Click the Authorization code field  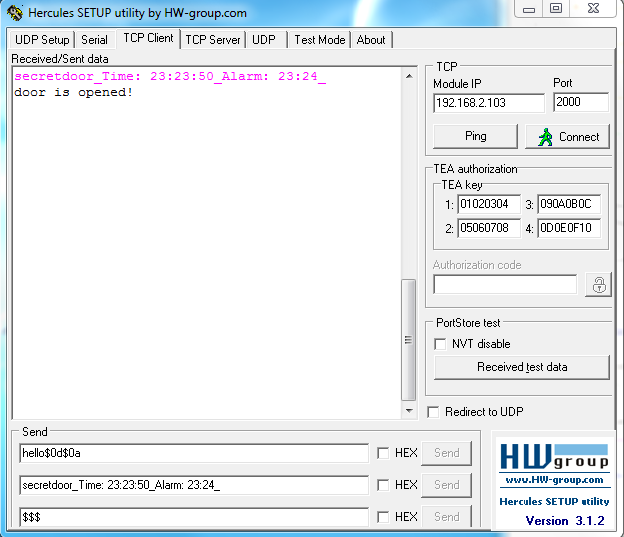(x=505, y=284)
